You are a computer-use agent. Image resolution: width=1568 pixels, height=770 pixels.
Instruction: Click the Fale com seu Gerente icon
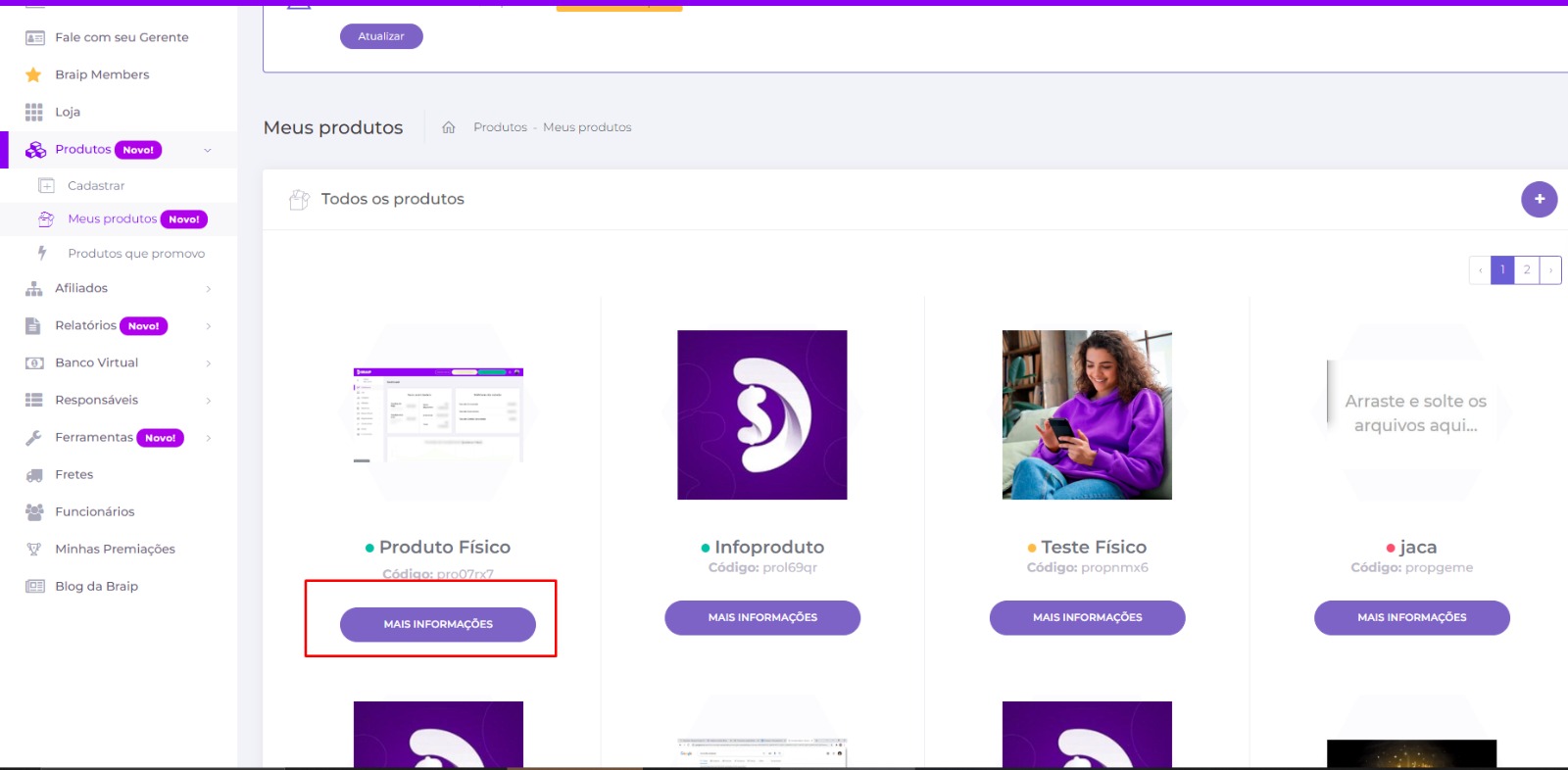(34, 38)
